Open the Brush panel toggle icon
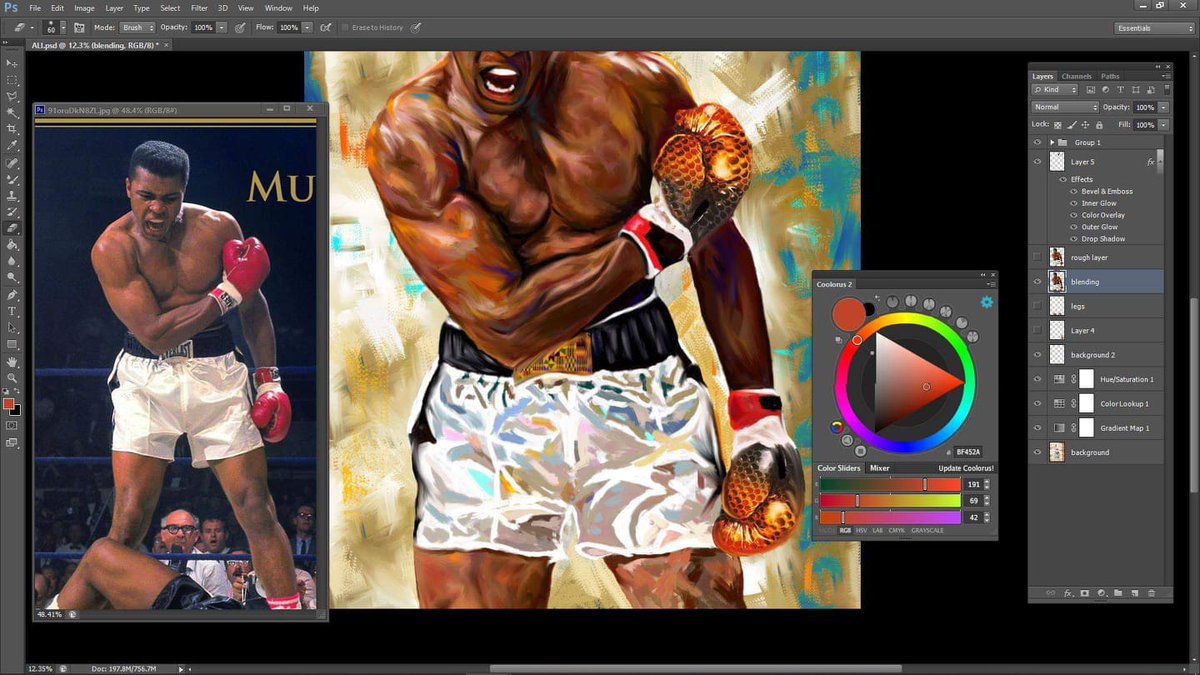 coord(78,28)
